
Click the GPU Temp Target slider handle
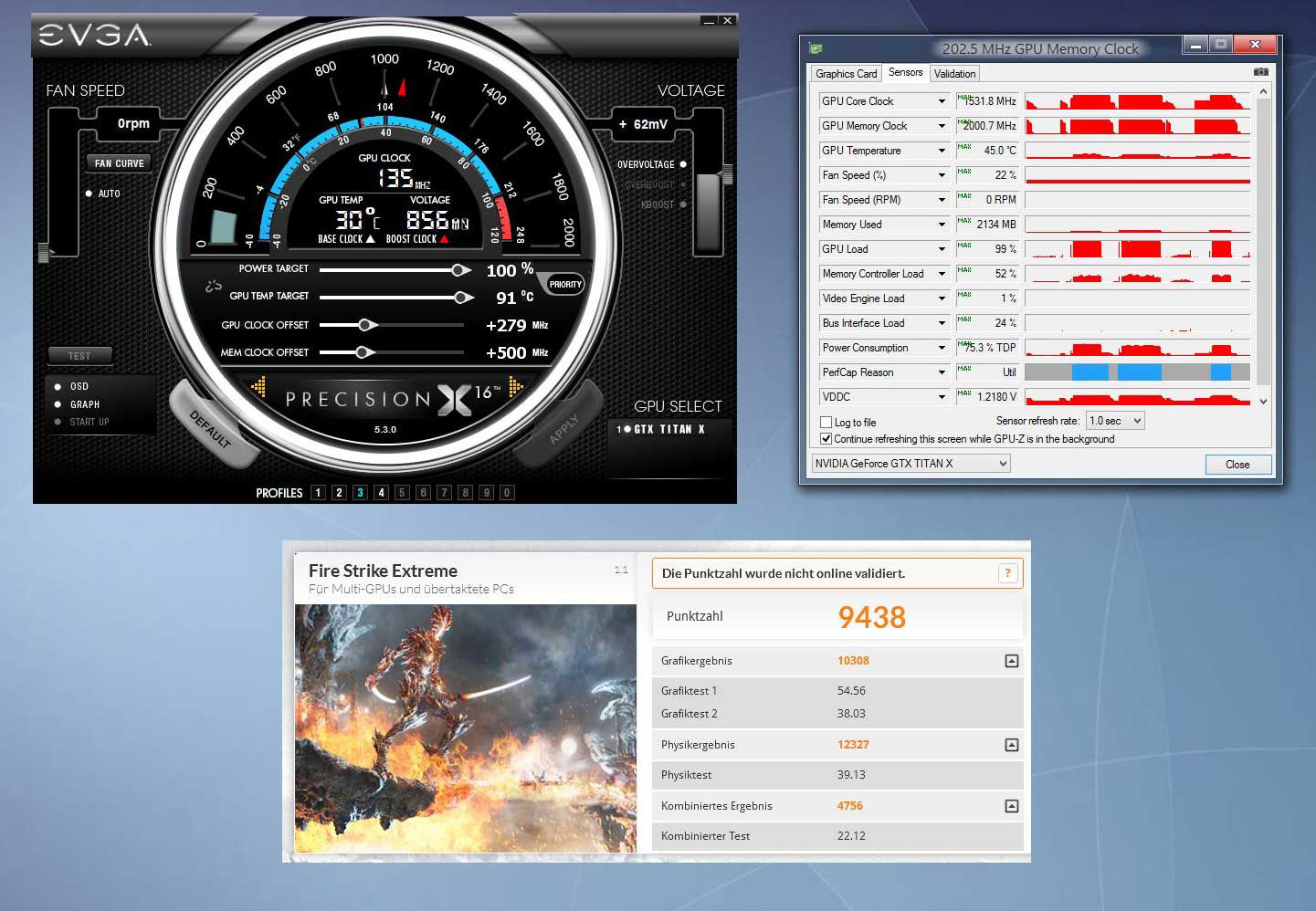tap(464, 298)
